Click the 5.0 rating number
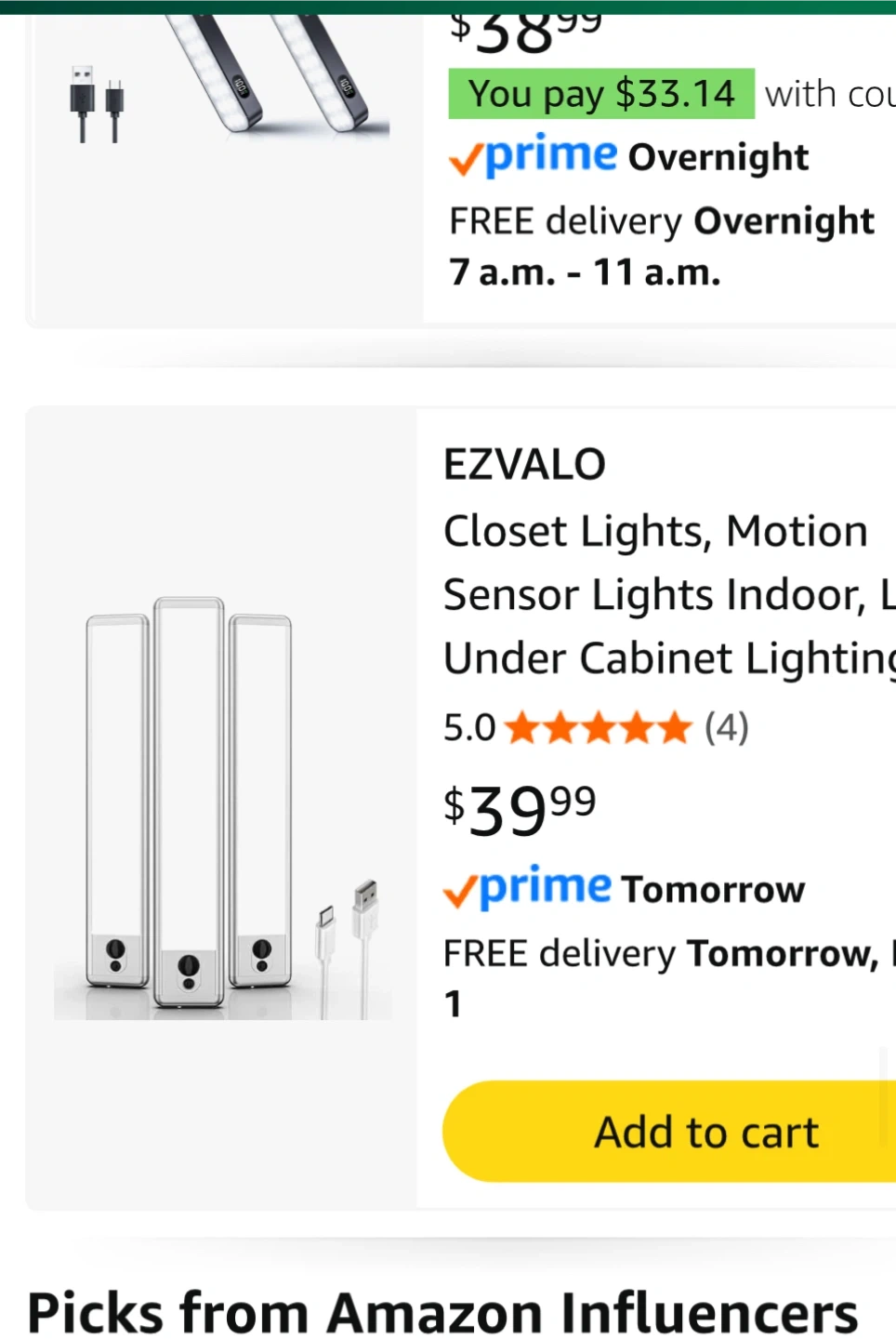896x1339 pixels. (469, 728)
